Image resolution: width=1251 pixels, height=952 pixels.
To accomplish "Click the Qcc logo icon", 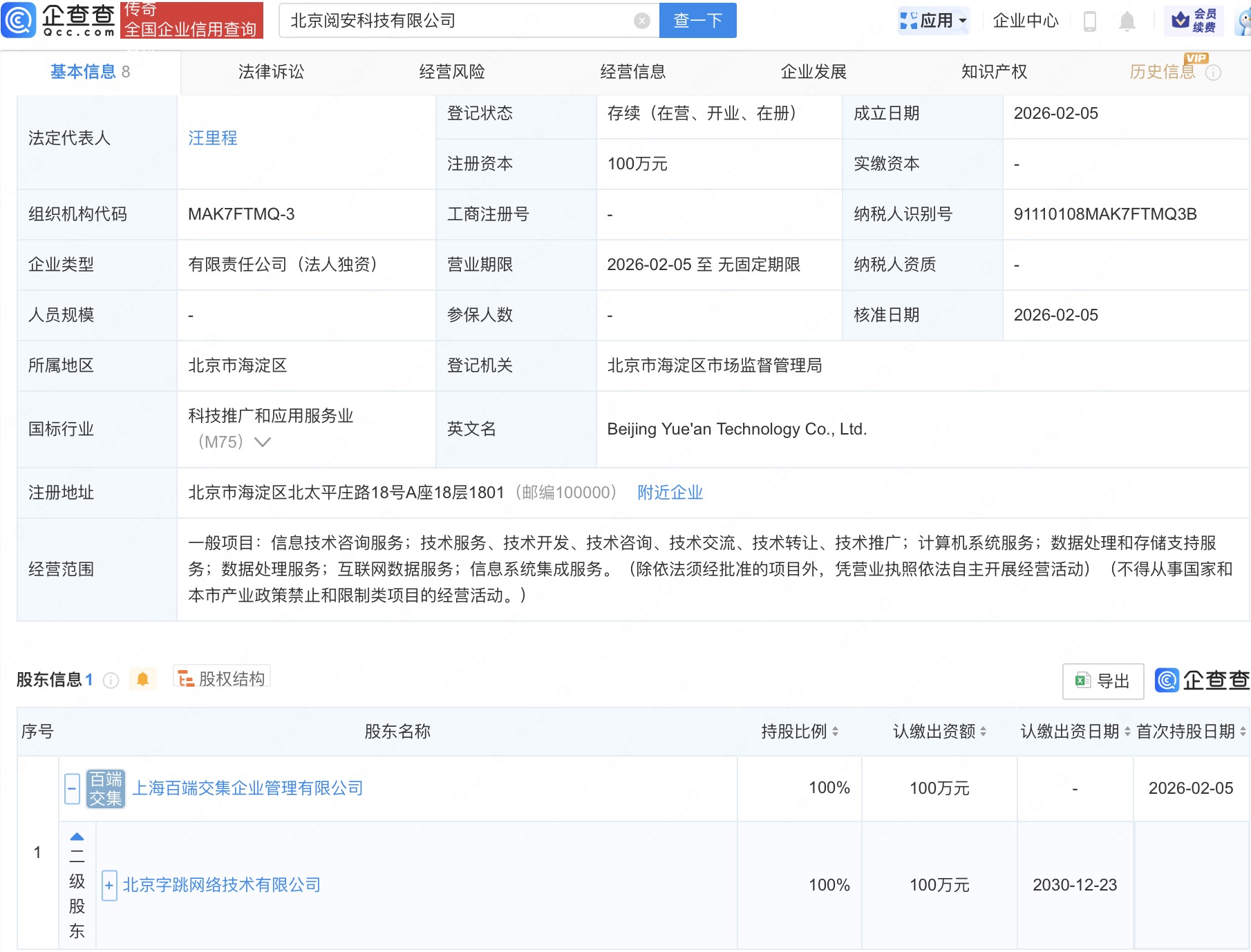I will (19, 20).
